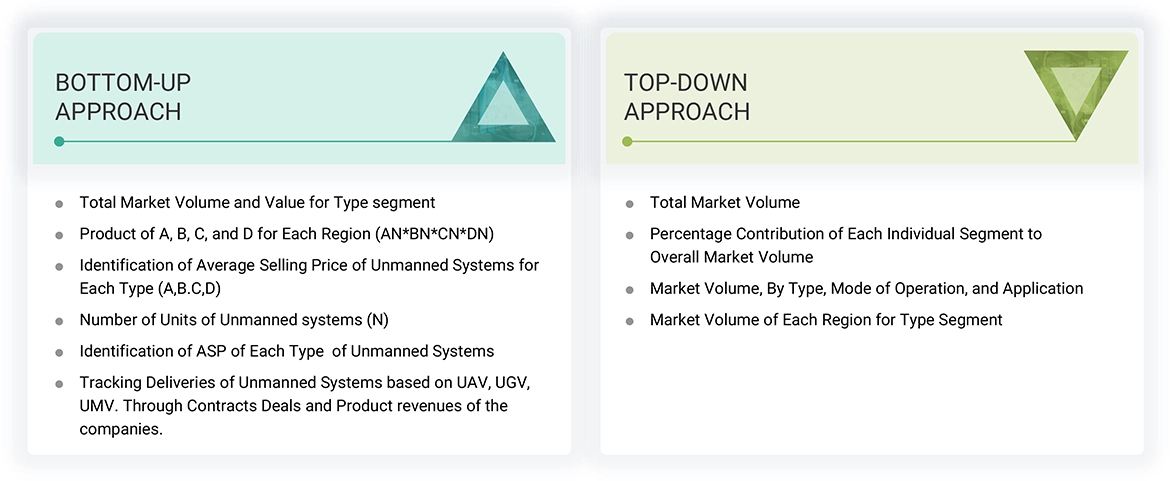Select 'Market Volume, By Type, Mode of Operation' item

[x=866, y=289]
